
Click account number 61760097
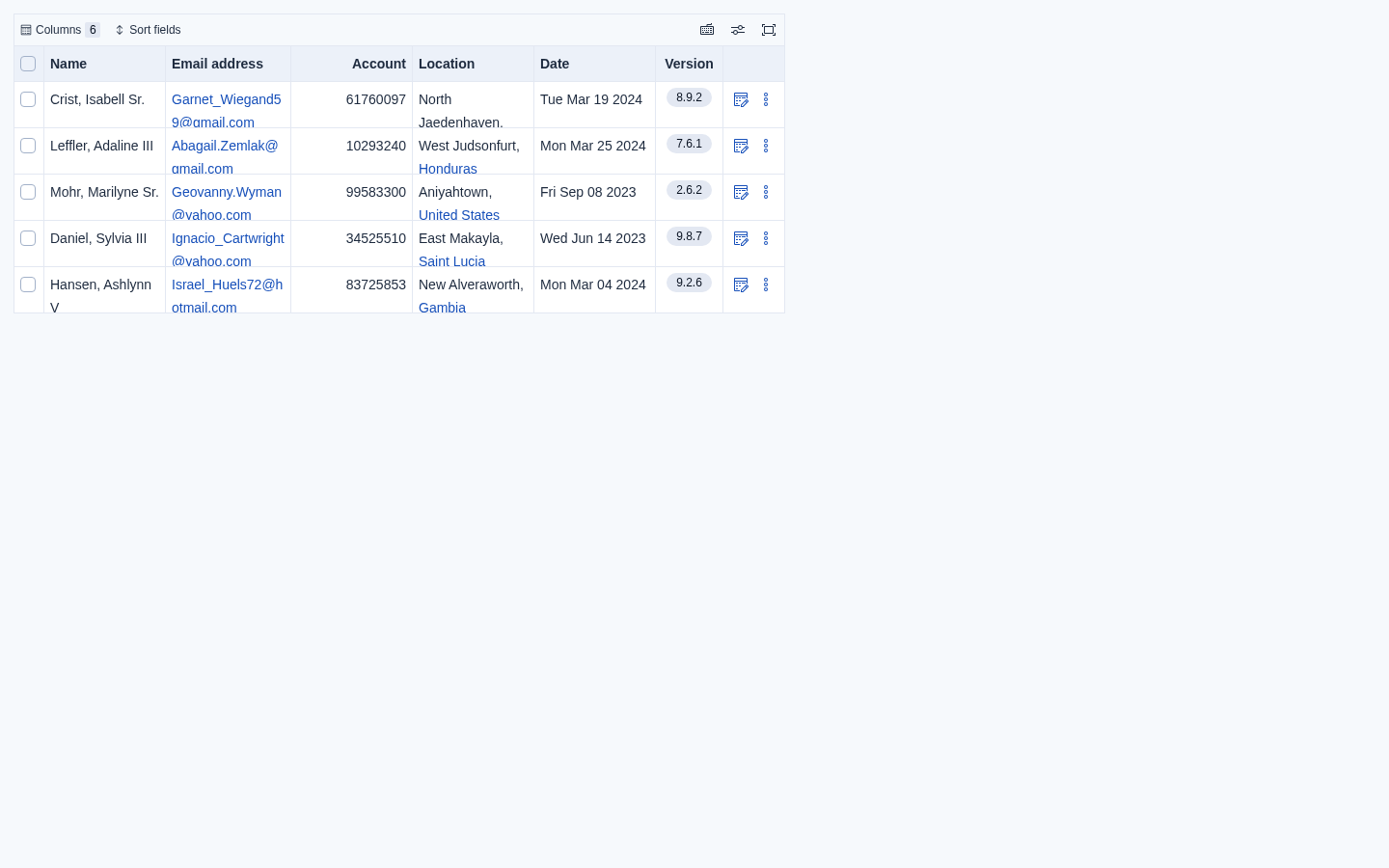click(376, 99)
